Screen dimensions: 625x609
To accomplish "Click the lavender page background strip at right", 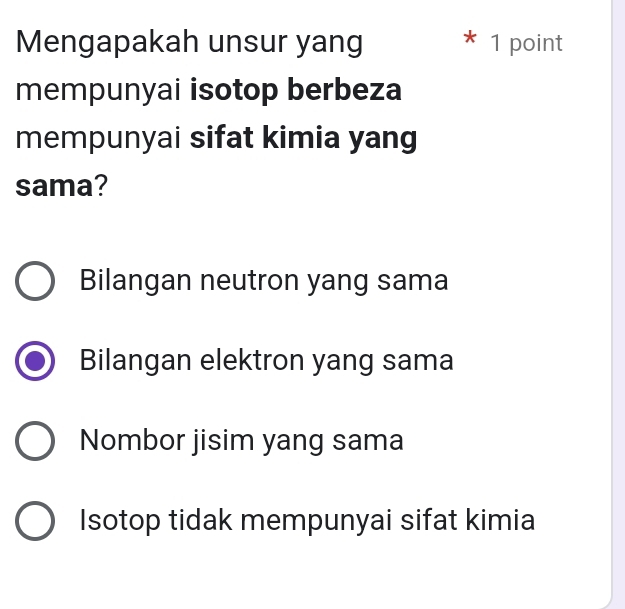I will coord(618,300).
